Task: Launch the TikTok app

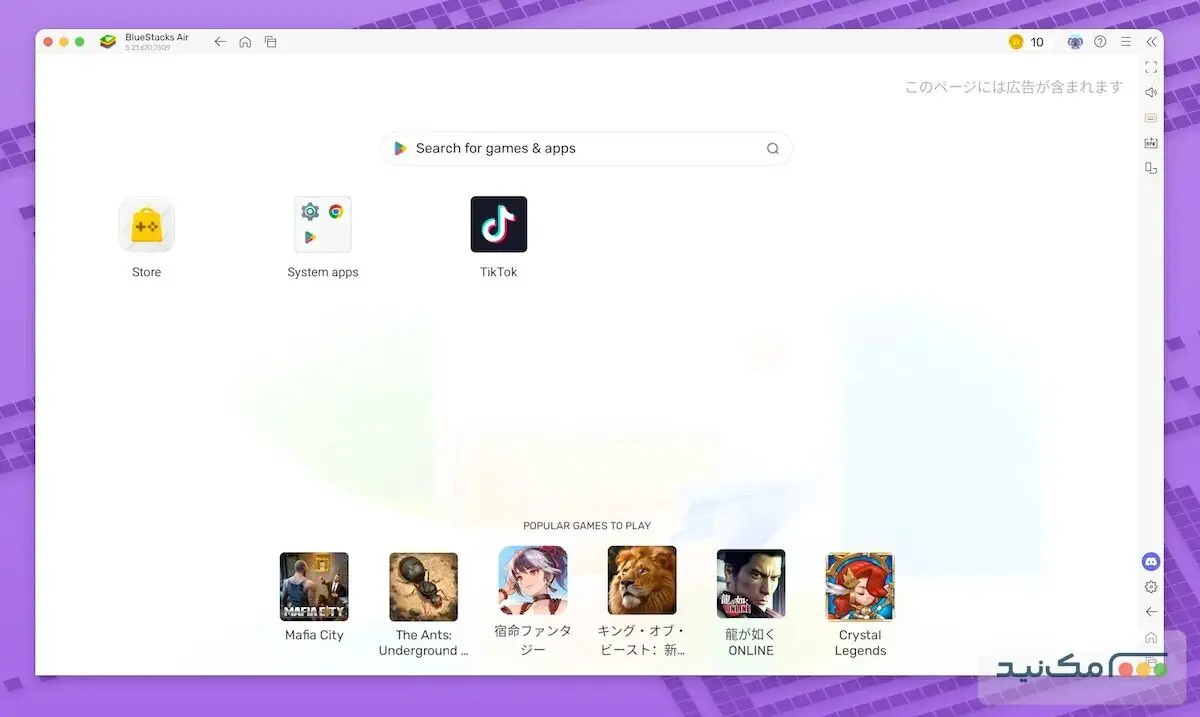Action: point(498,224)
